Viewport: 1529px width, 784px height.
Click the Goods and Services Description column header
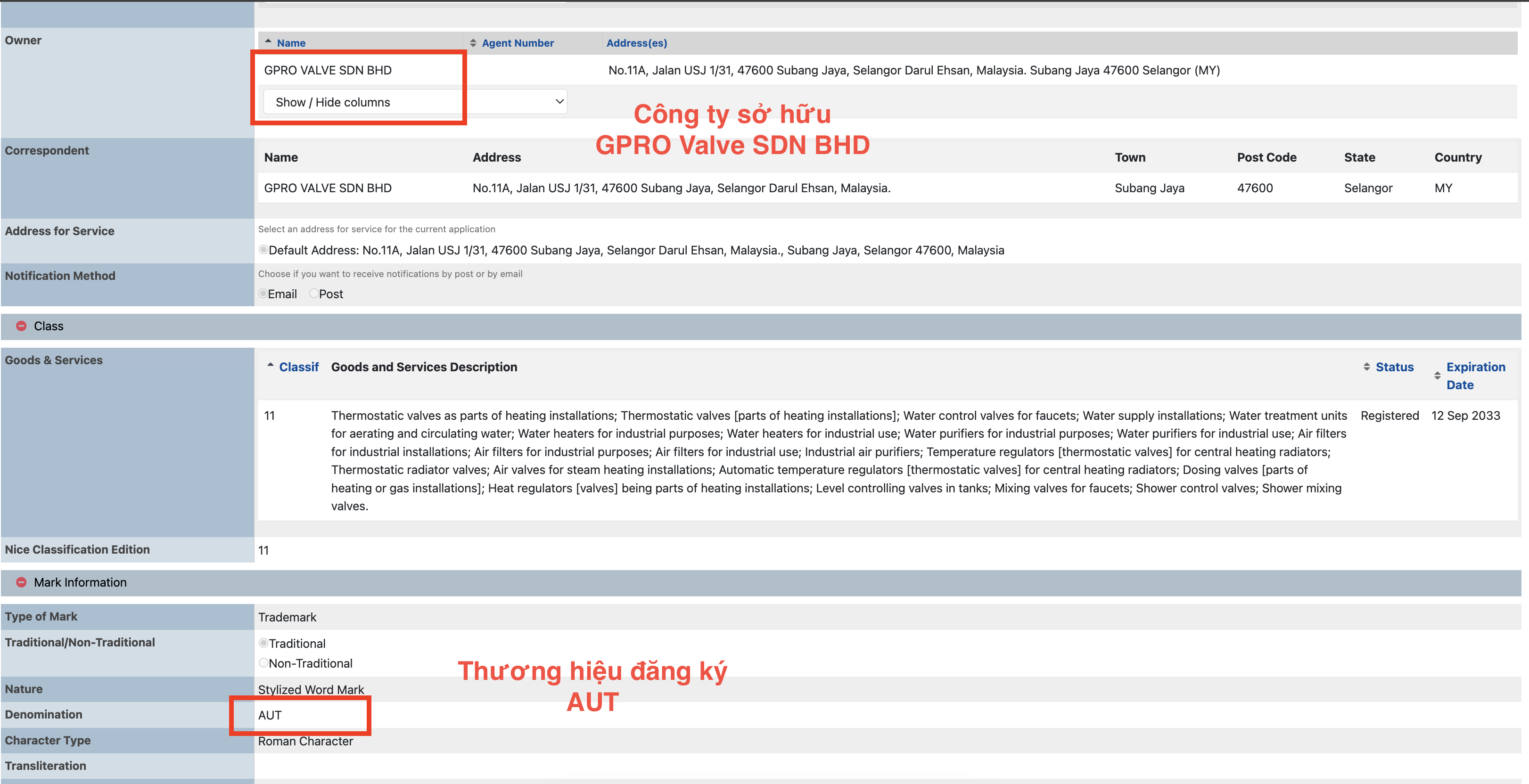[x=424, y=367]
